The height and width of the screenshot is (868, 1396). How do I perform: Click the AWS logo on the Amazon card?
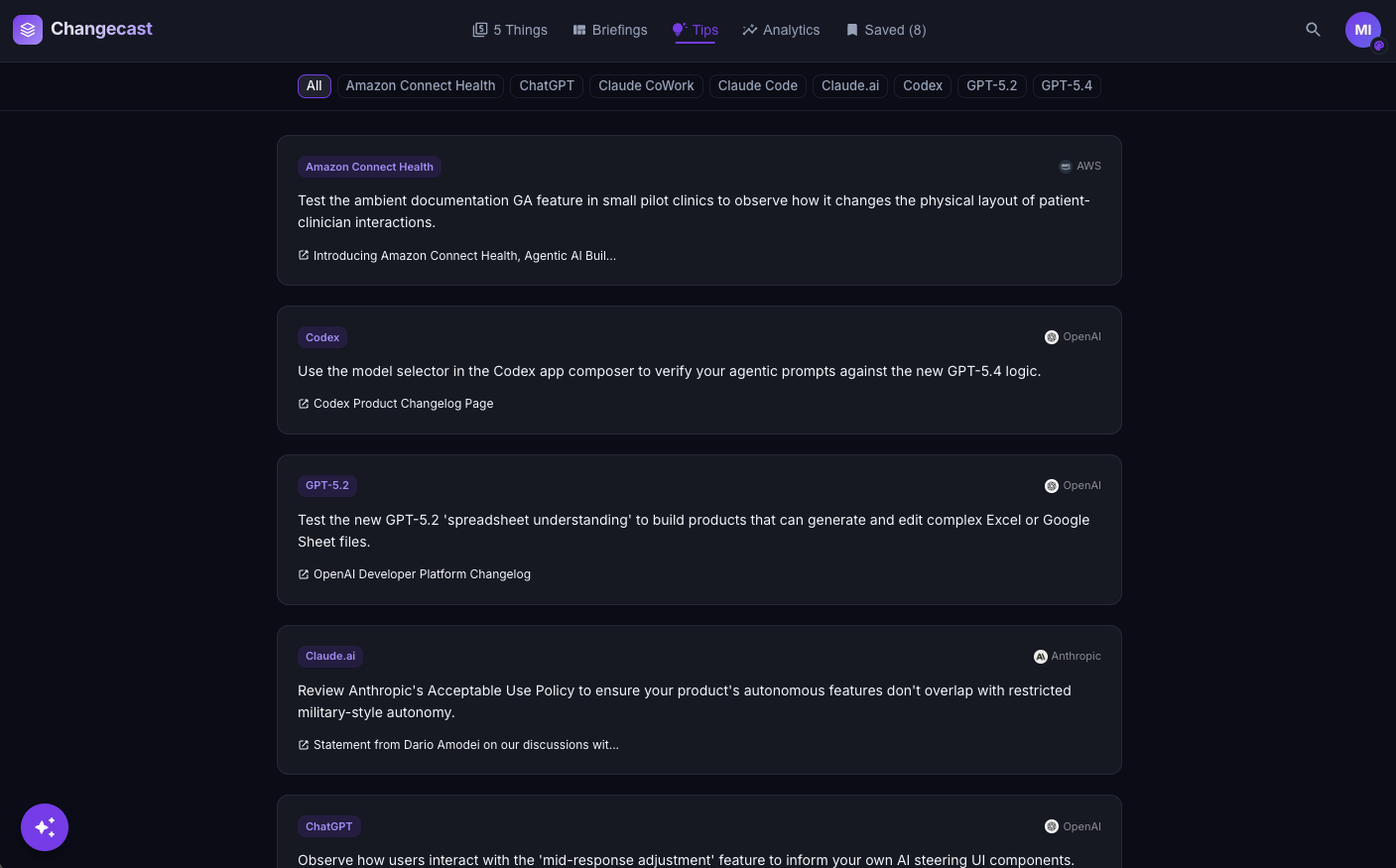pos(1065,166)
